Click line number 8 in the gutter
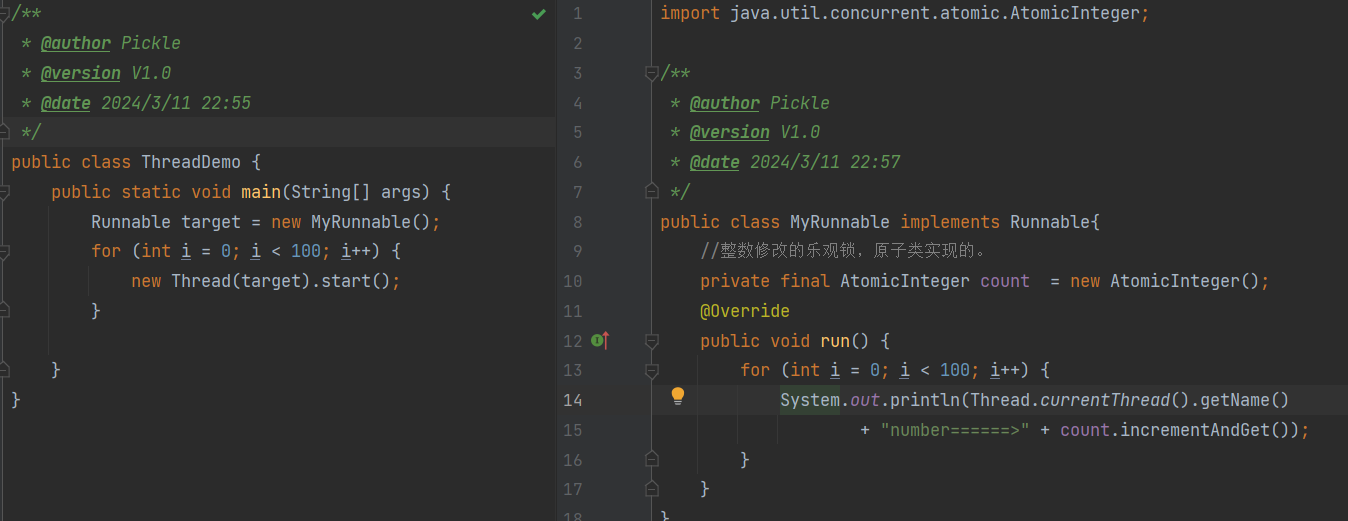Viewport: 1348px width, 521px height. [577, 222]
